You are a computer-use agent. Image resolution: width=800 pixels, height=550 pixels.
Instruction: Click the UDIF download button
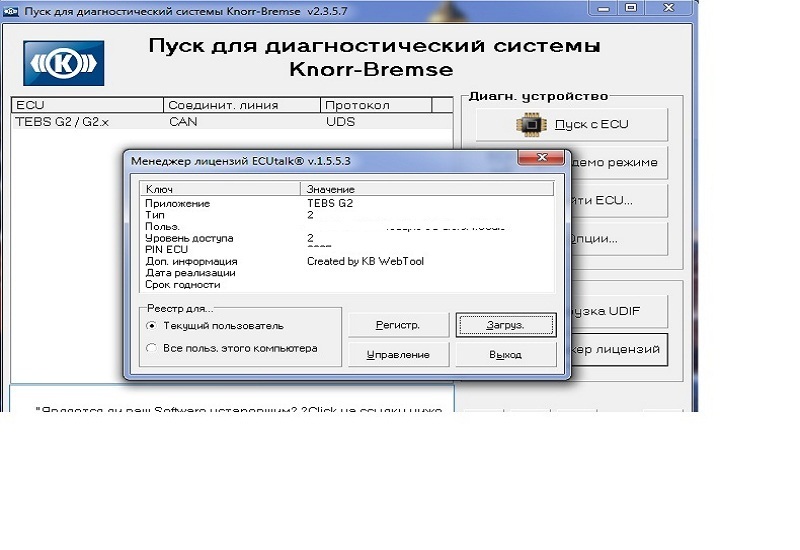(619, 311)
